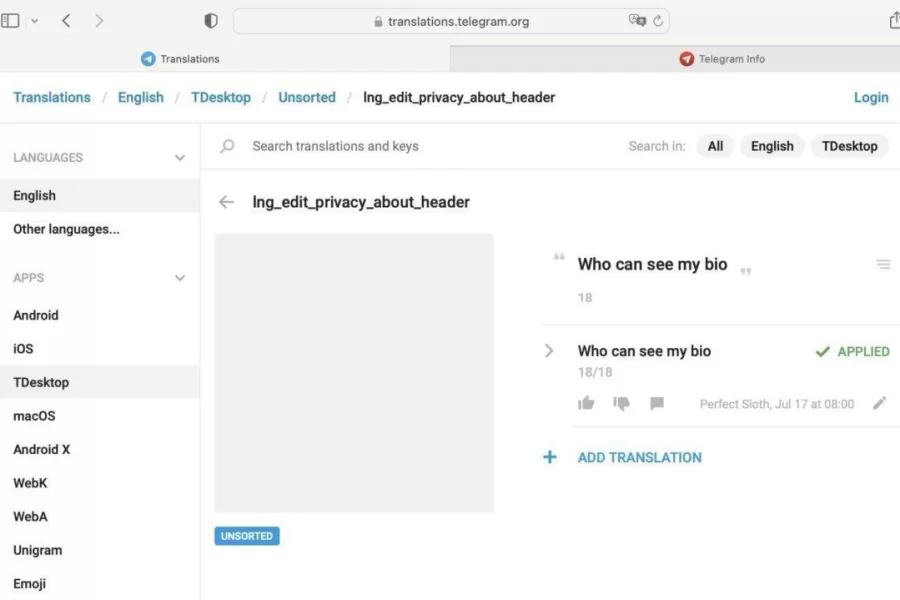900x600 pixels.
Task: Set search scope to TDesktop
Action: click(849, 146)
